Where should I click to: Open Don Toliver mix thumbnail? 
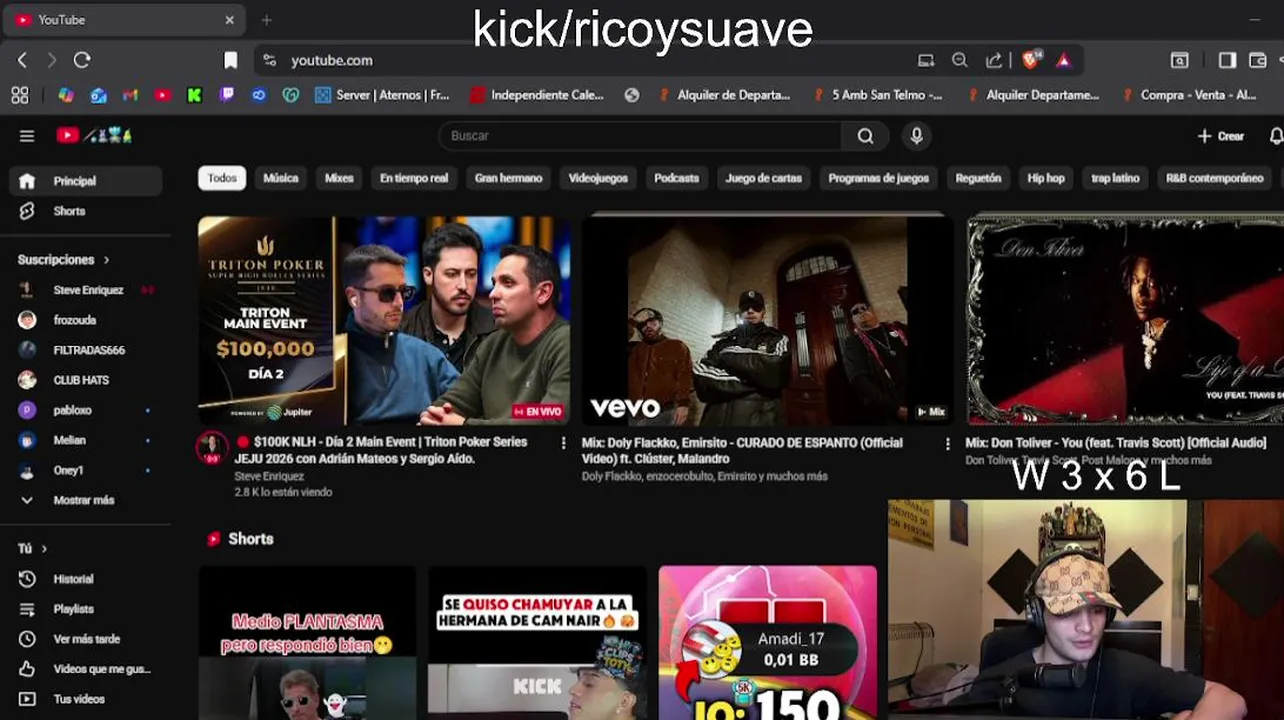[x=1125, y=320]
